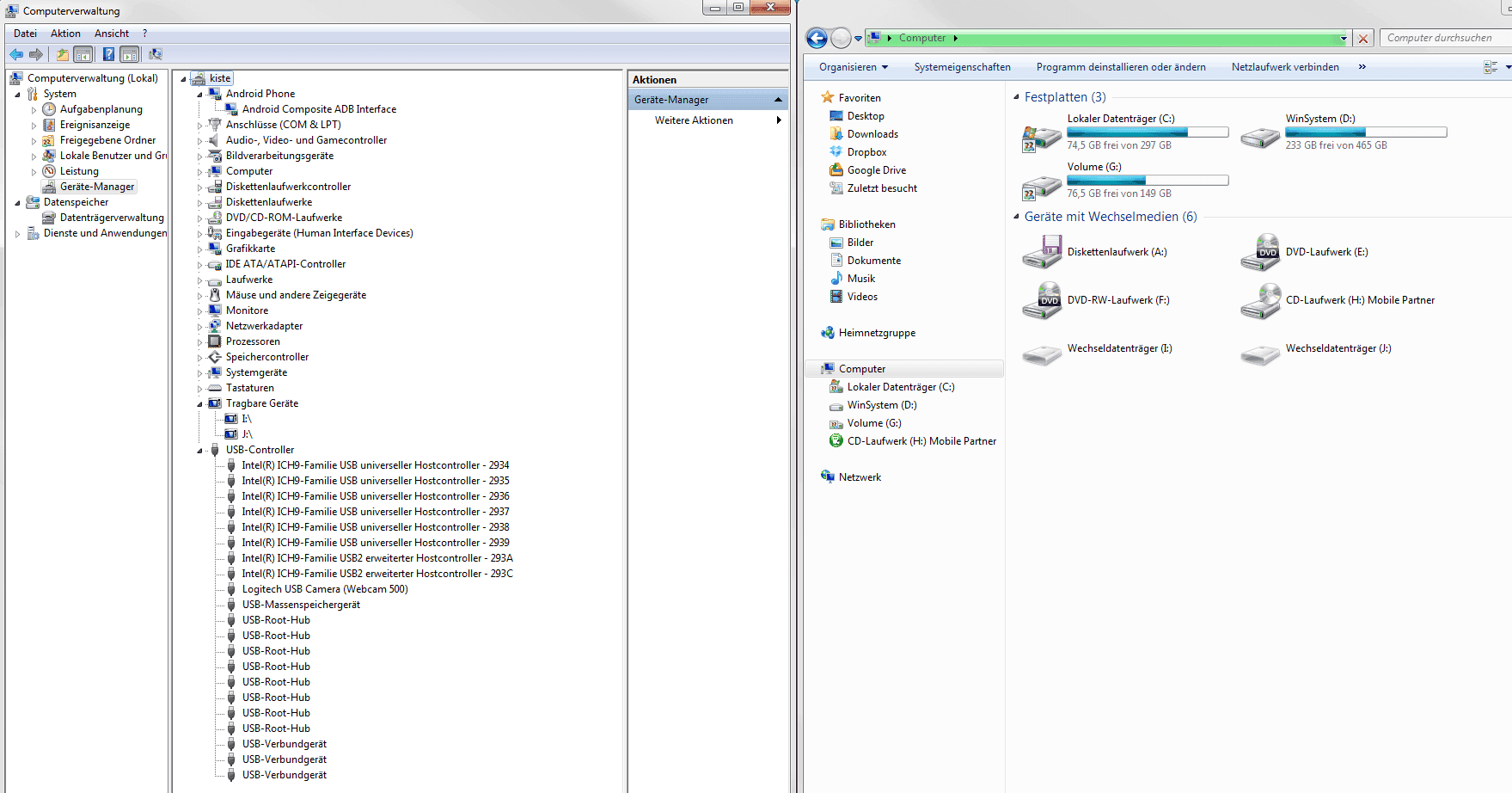The image size is (1512, 793).
Task: Expand the Netzwerkadapter category
Action: 199,326
